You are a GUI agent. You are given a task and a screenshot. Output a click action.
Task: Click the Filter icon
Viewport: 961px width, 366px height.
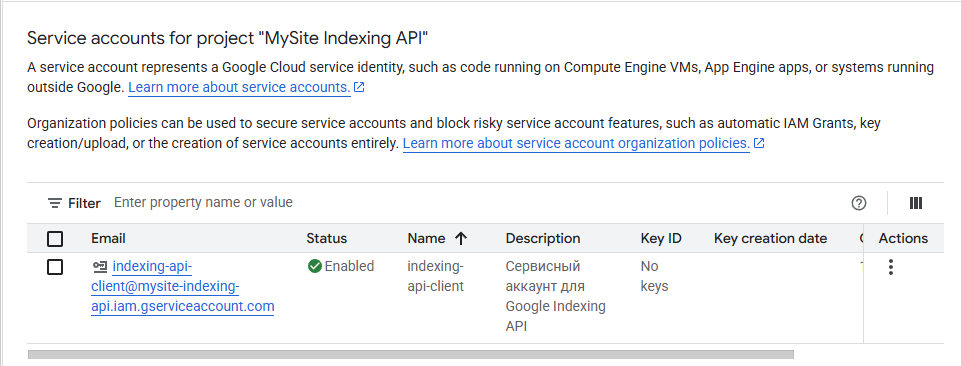55,203
